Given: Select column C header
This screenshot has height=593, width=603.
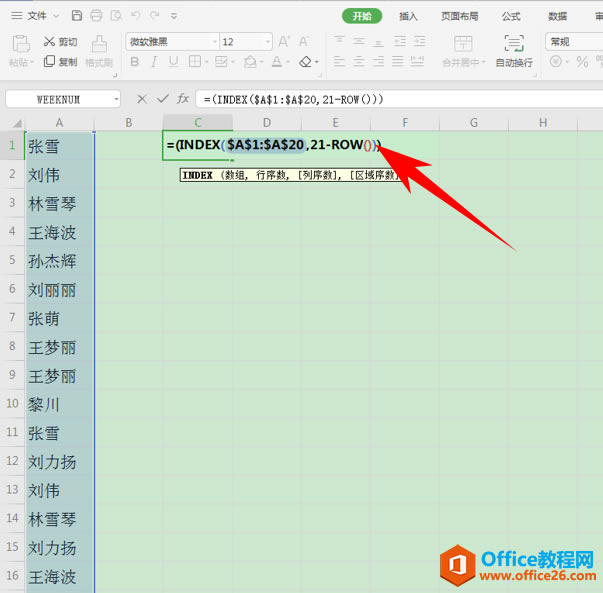Looking at the screenshot, I should (198, 123).
